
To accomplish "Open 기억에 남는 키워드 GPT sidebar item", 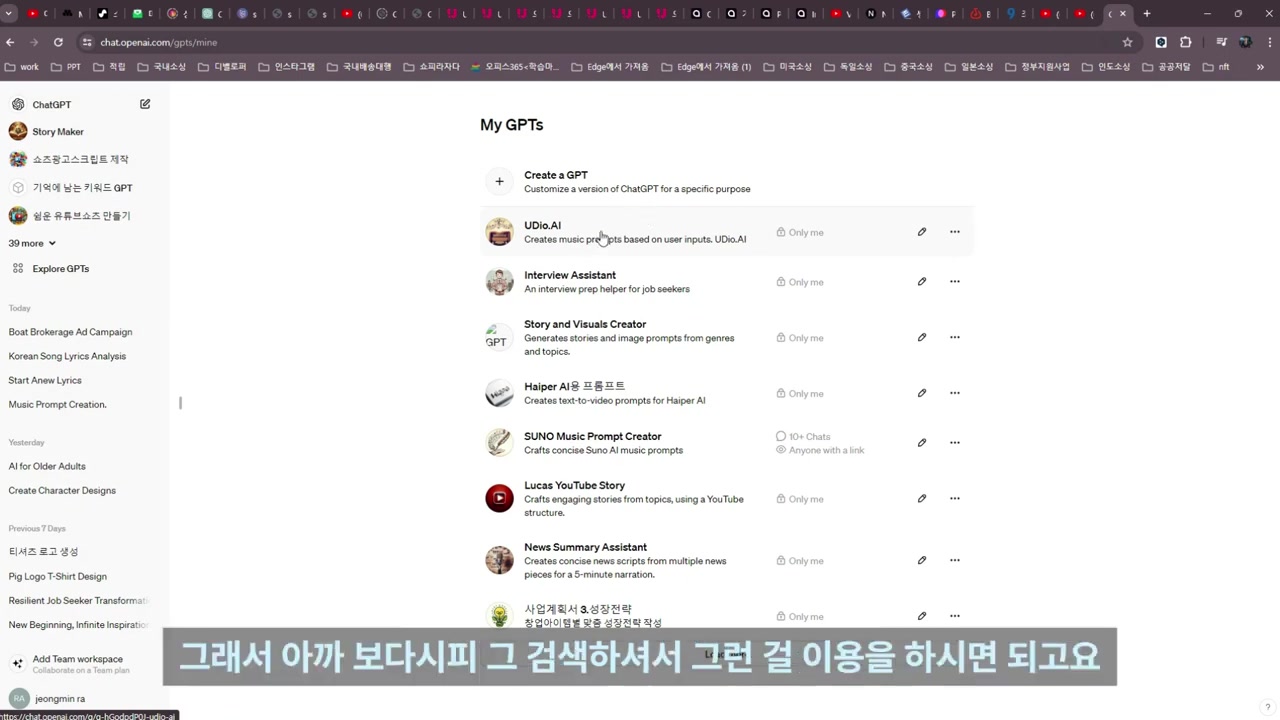I will [82, 188].
